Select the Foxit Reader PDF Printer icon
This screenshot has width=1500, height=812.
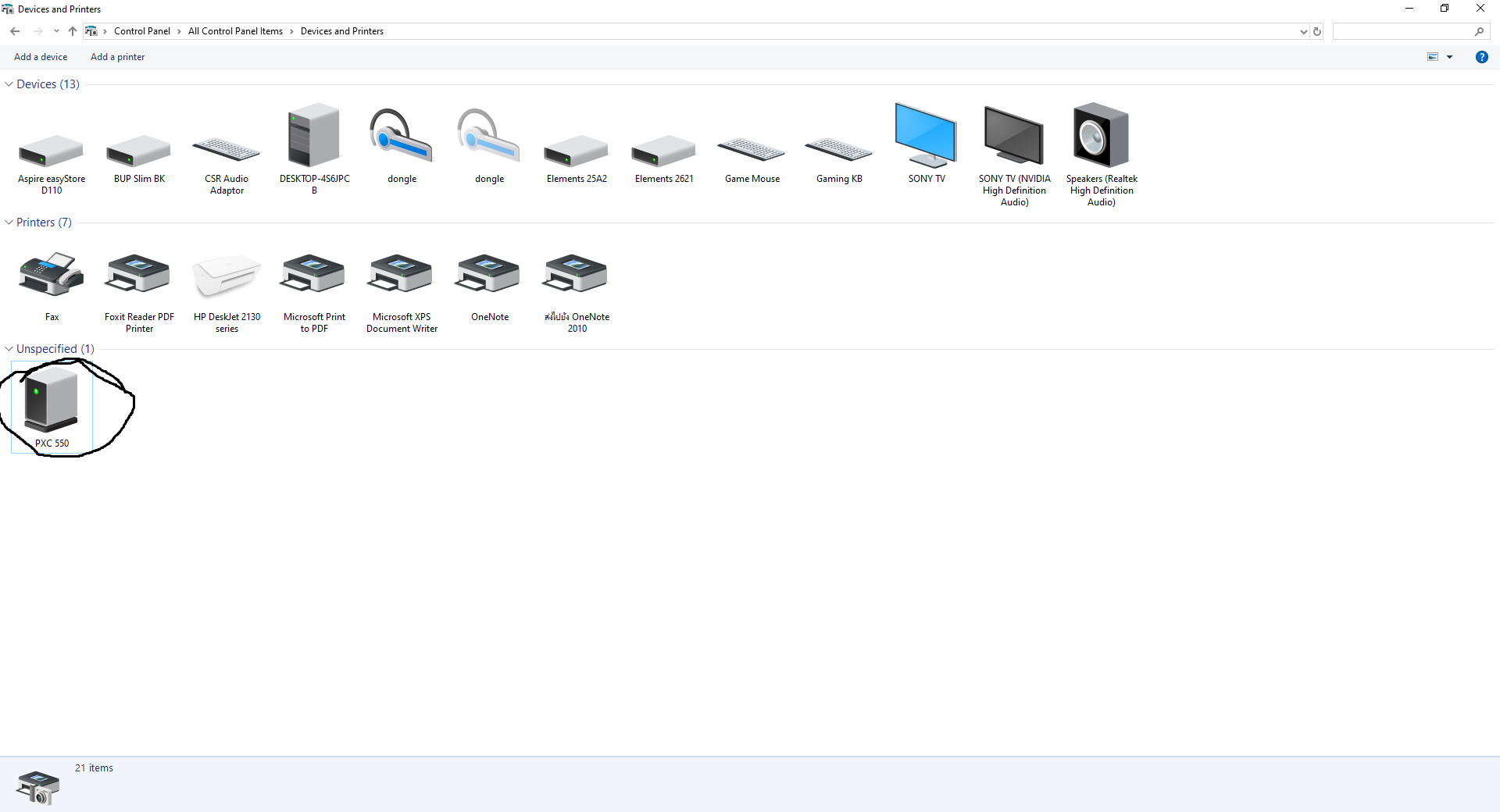(x=139, y=274)
